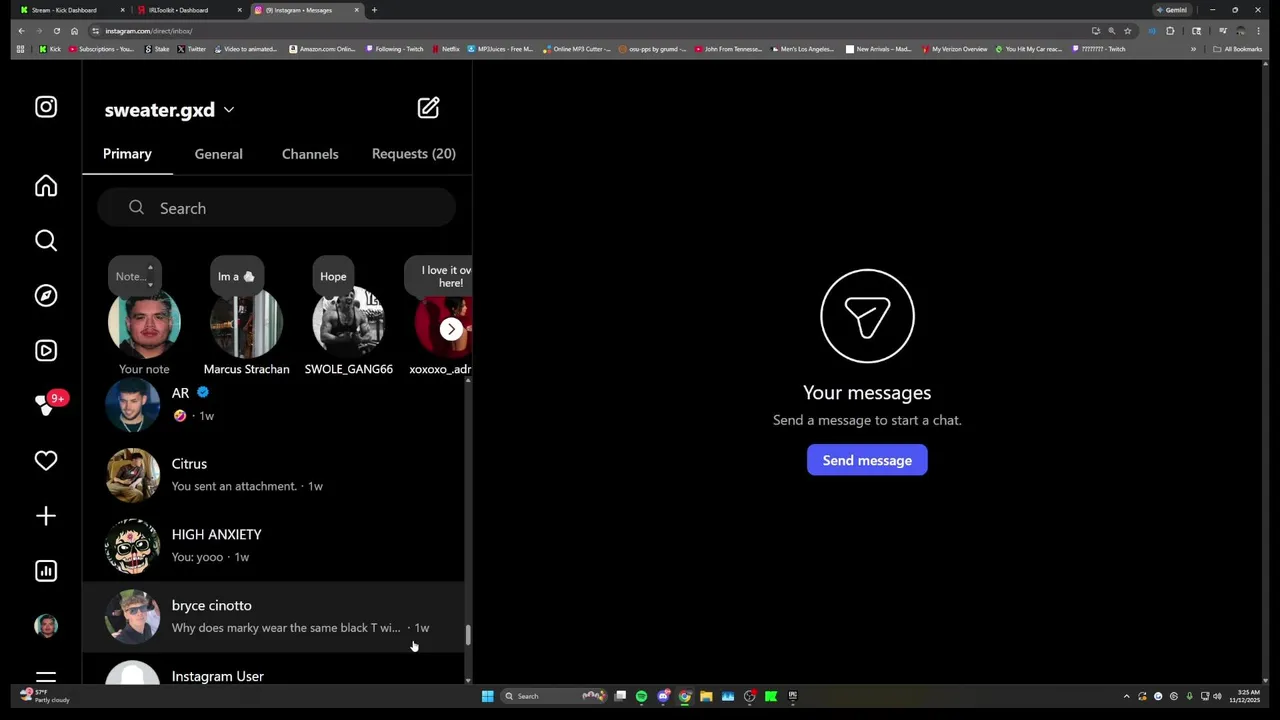This screenshot has height=720, width=1280.
Task: Open Messages icon with 9+ badge
Action: (x=46, y=405)
